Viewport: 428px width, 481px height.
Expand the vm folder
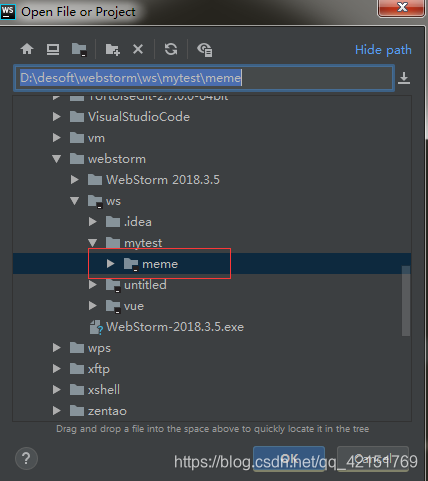(x=57, y=138)
